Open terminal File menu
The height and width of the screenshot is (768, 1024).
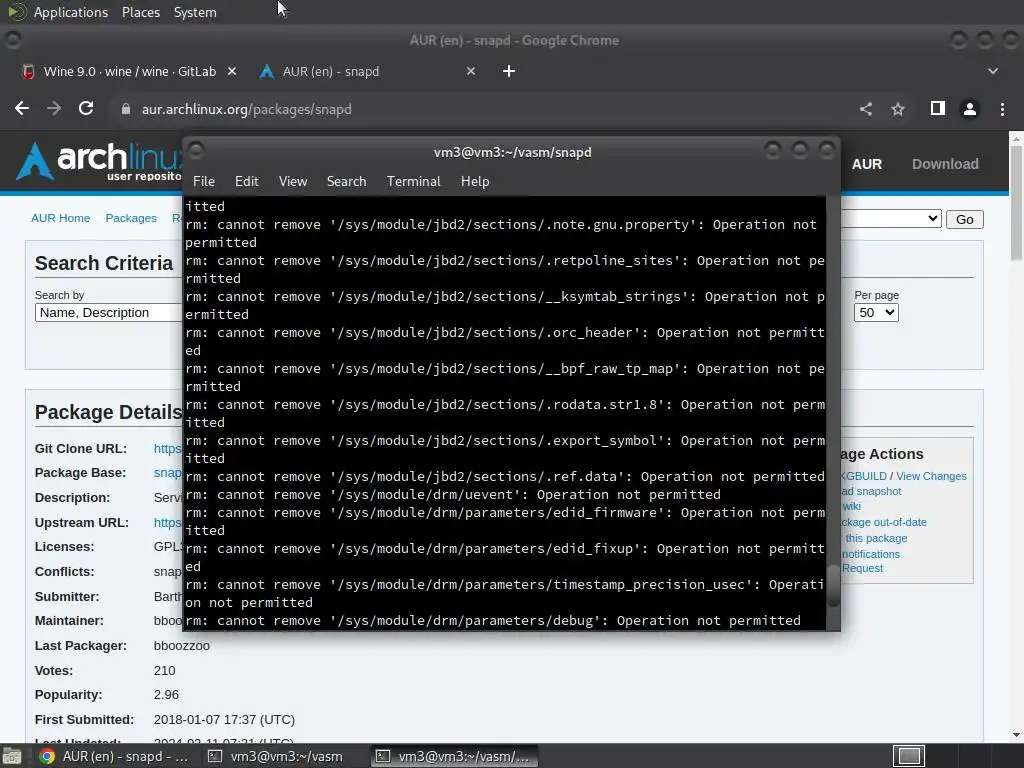(x=204, y=182)
